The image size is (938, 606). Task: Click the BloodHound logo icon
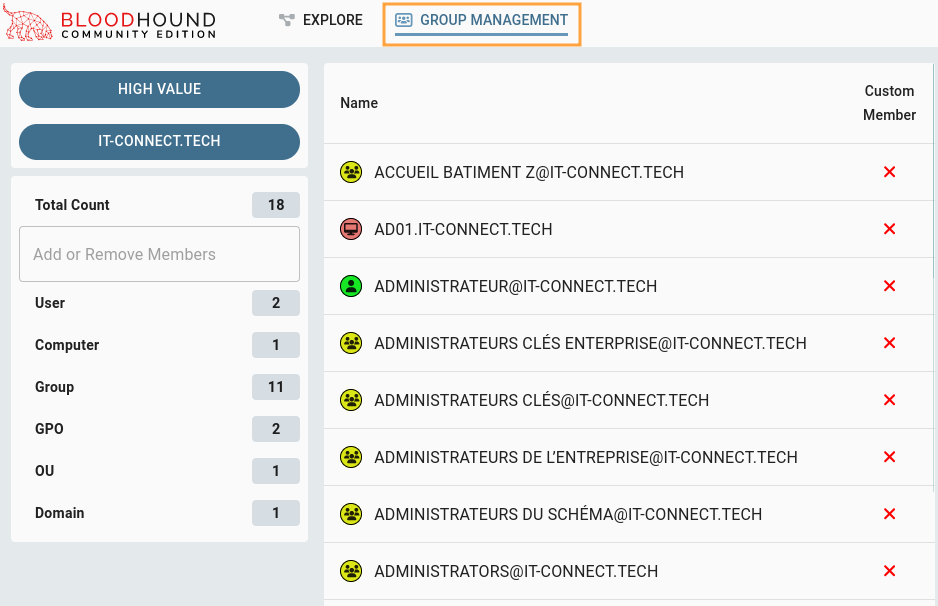pyautogui.click(x=29, y=25)
